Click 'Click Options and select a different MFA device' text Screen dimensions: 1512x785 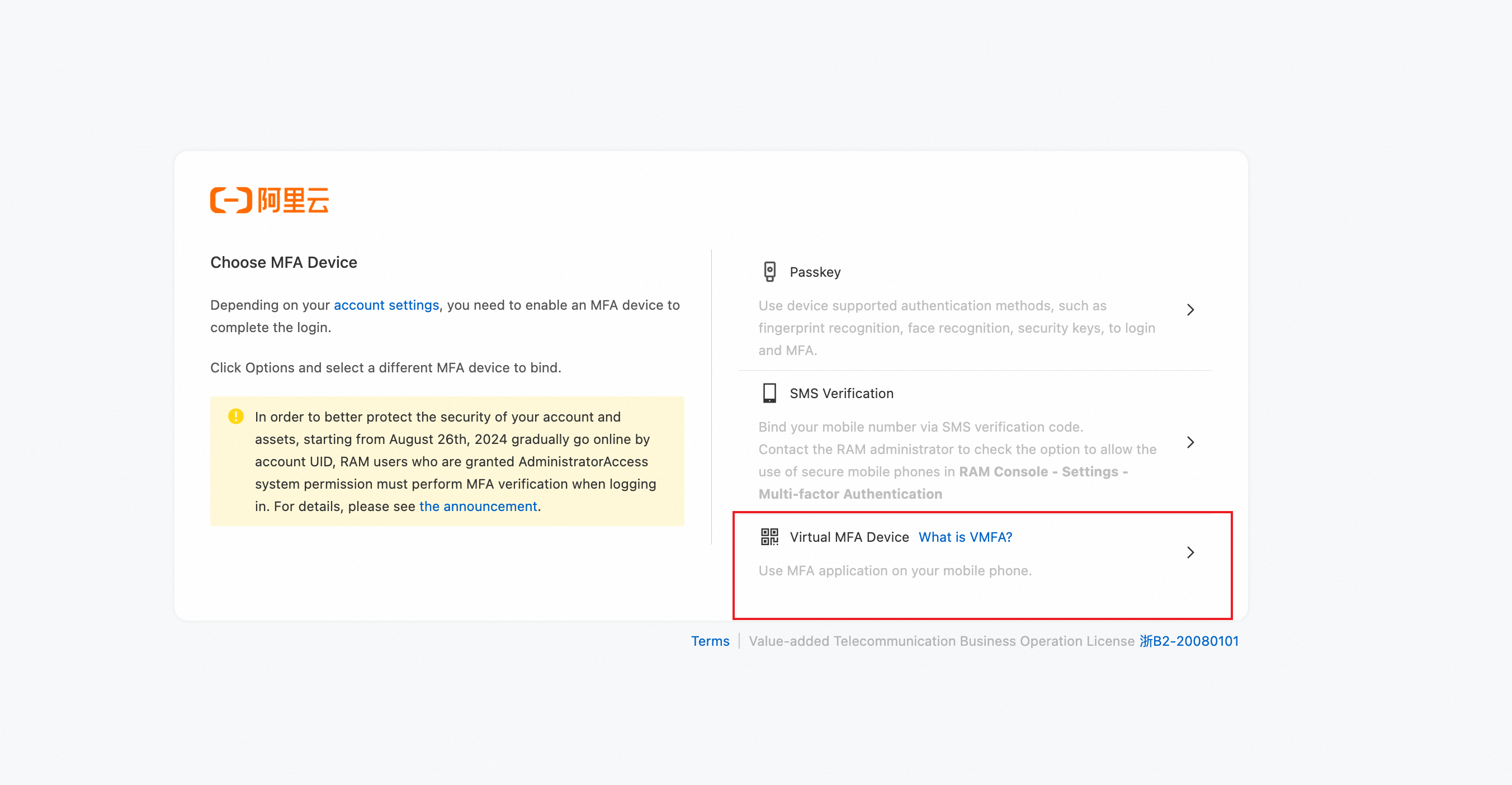[386, 368]
